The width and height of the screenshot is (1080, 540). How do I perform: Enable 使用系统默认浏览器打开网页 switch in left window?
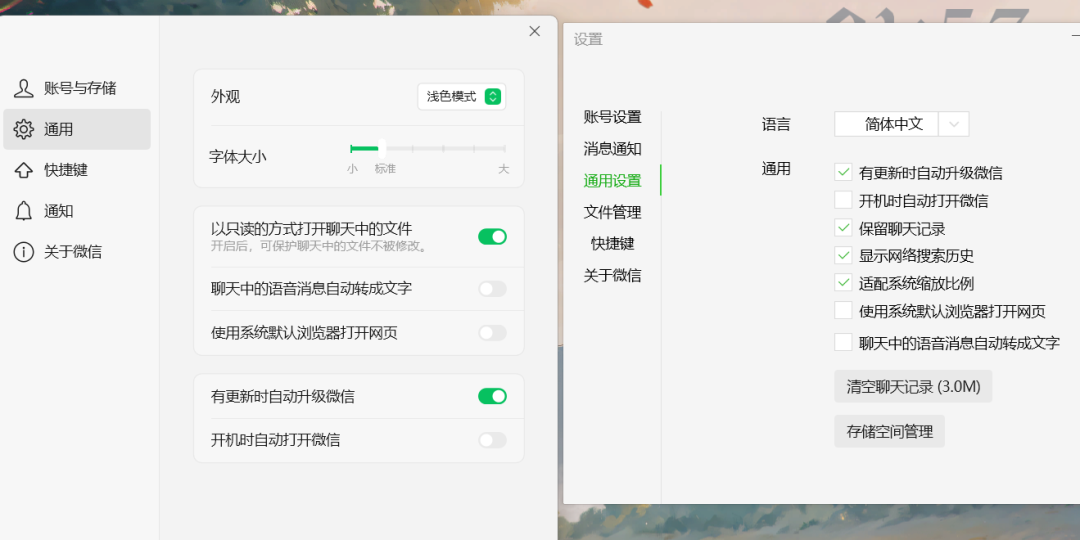pos(492,333)
